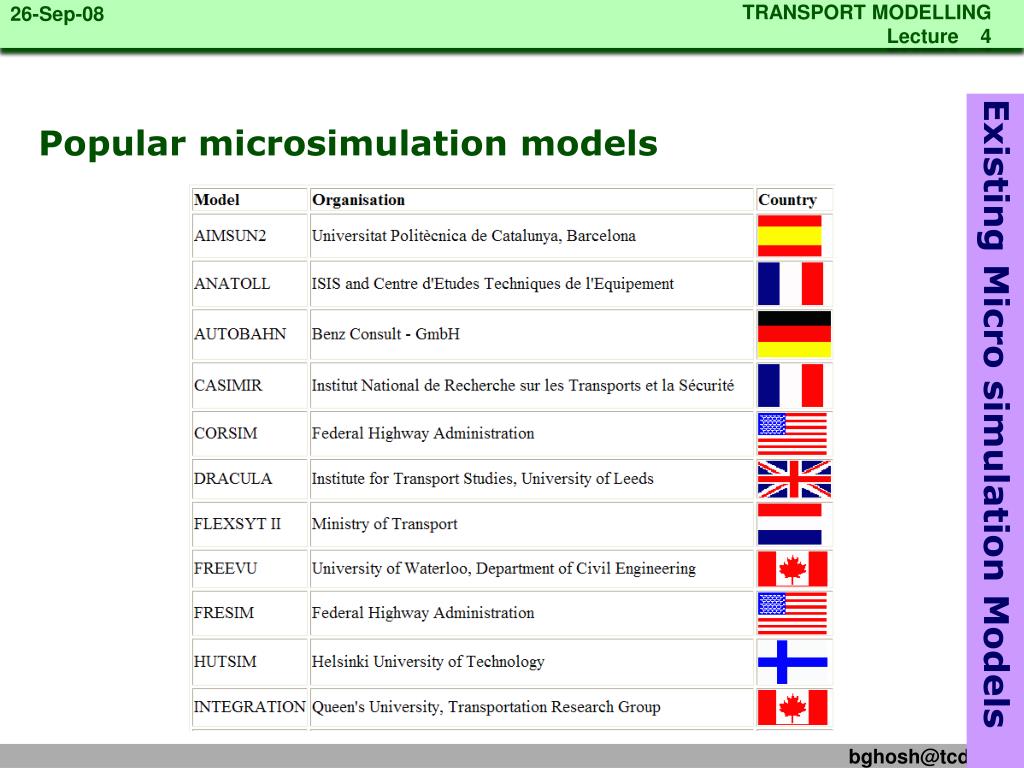Click the 'bghosh@tcd' footer email

(x=907, y=756)
